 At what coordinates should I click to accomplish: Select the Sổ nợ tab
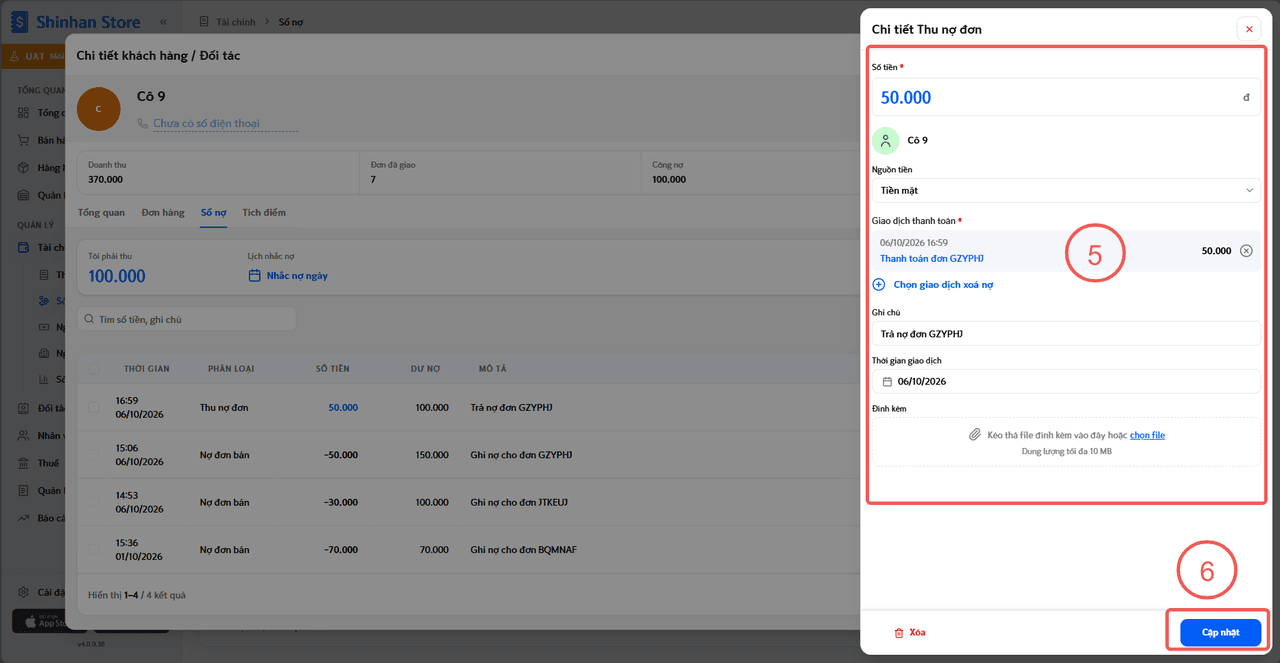214,212
